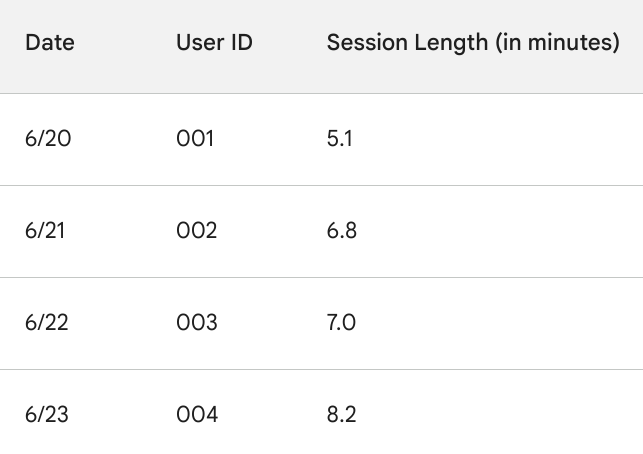Viewport: 643px width, 454px height.
Task: Select the 6.8 session length value
Action: [x=341, y=231]
